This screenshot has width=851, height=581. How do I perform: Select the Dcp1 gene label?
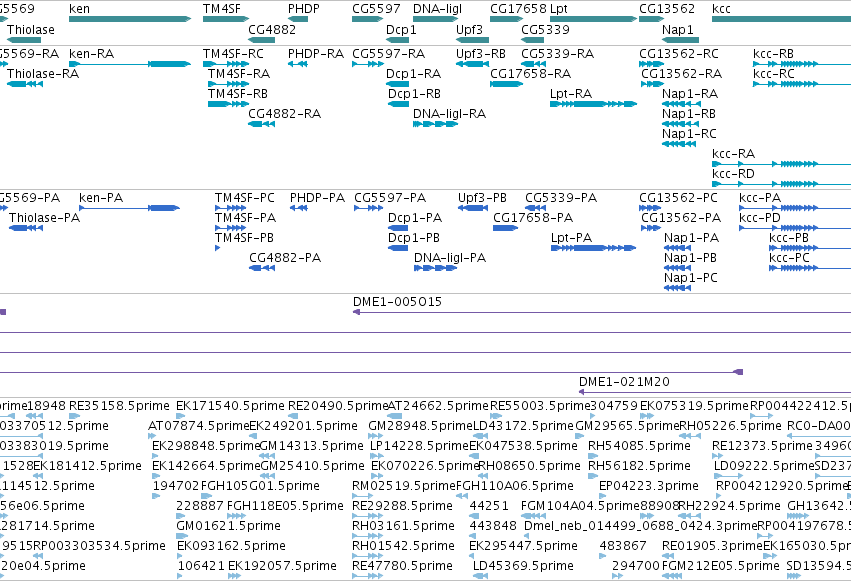click(401, 29)
